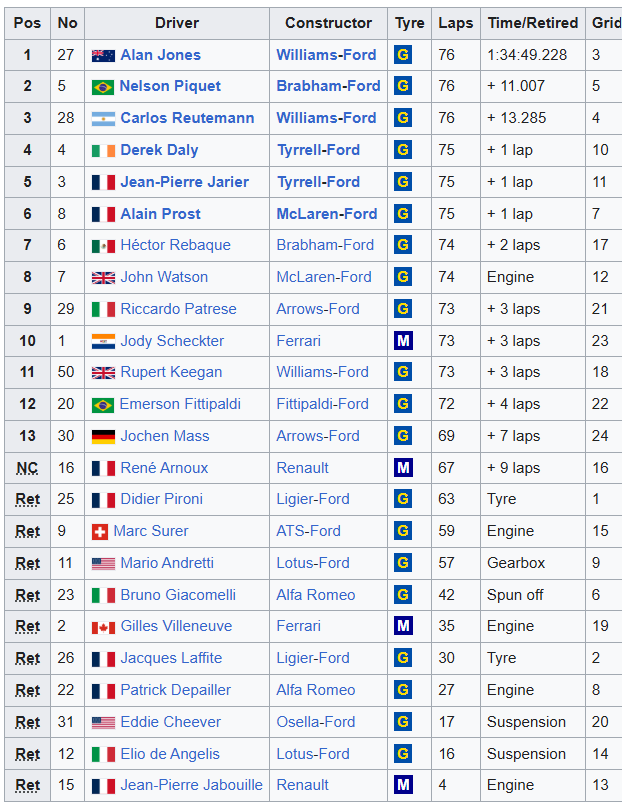This screenshot has height=802, width=622.
Task: Open Osella-Ford constructor link
Action: pyautogui.click(x=316, y=722)
